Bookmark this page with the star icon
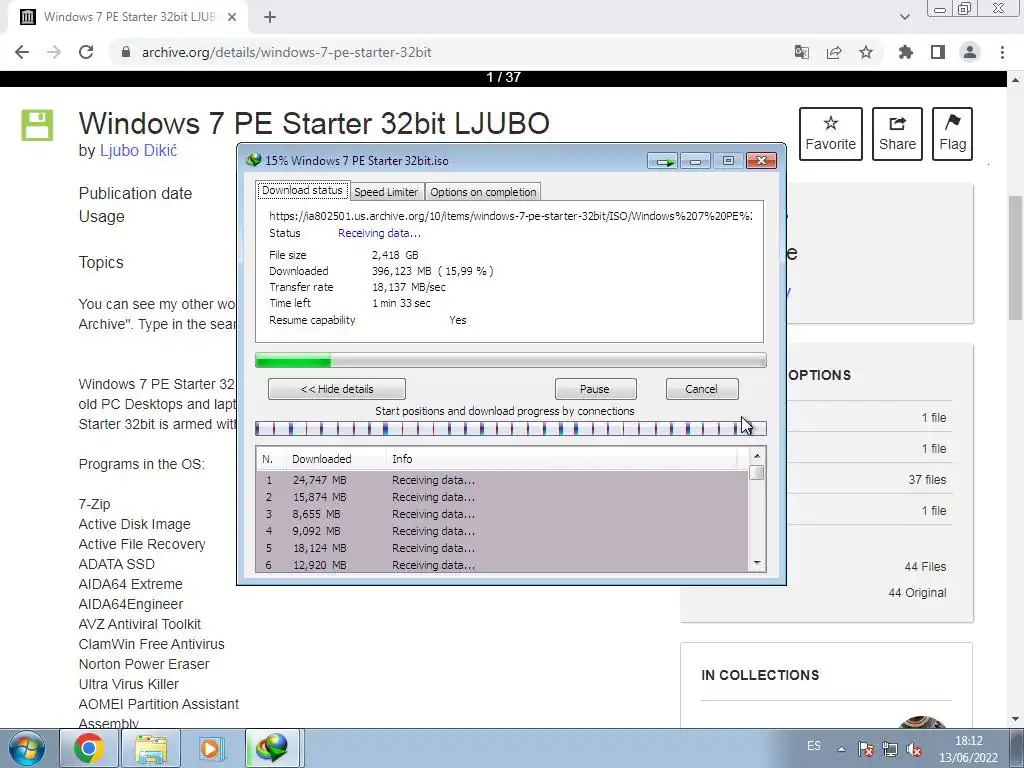 pyautogui.click(x=866, y=52)
